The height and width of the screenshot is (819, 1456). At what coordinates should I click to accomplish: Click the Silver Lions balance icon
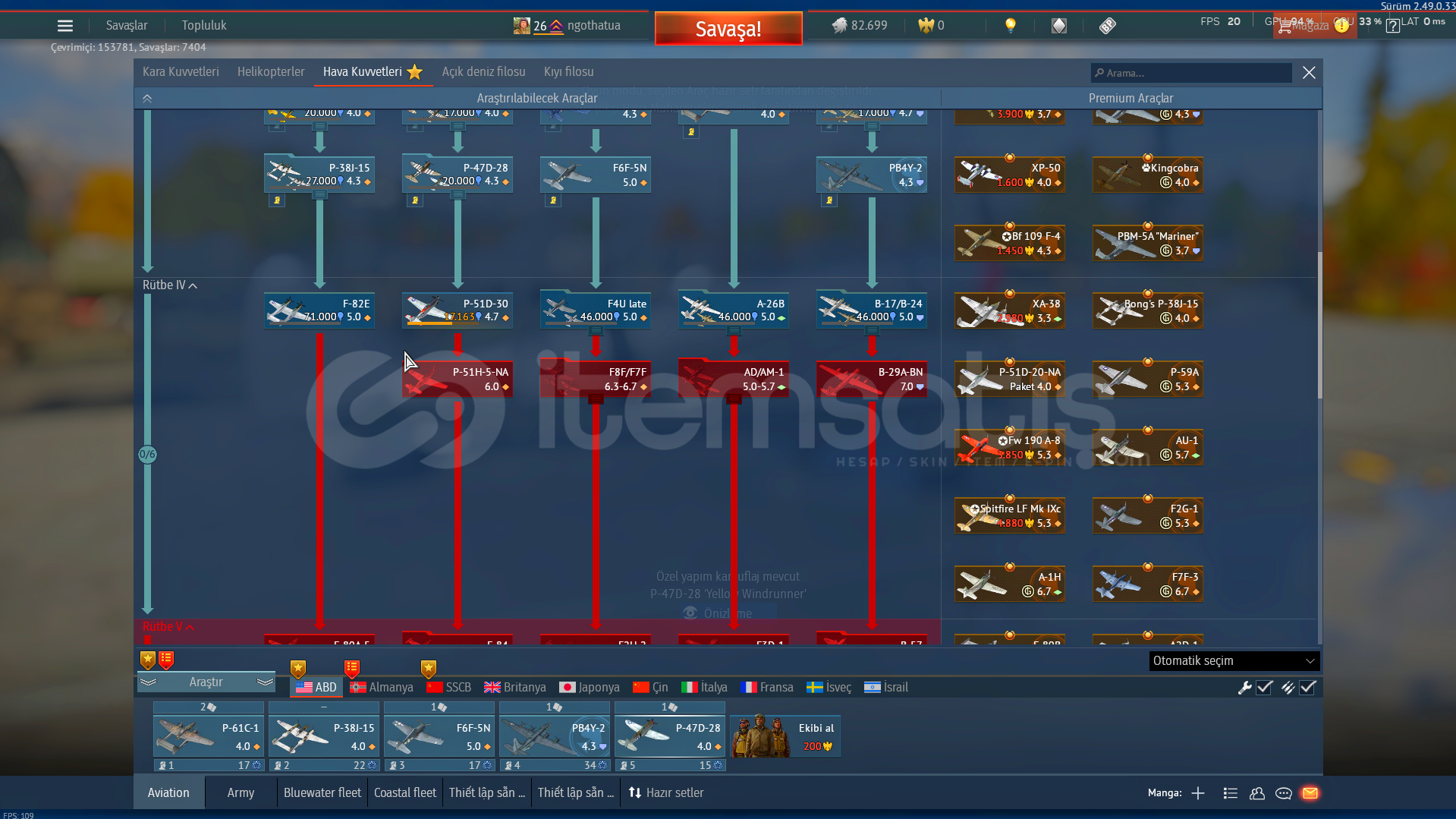click(x=839, y=26)
